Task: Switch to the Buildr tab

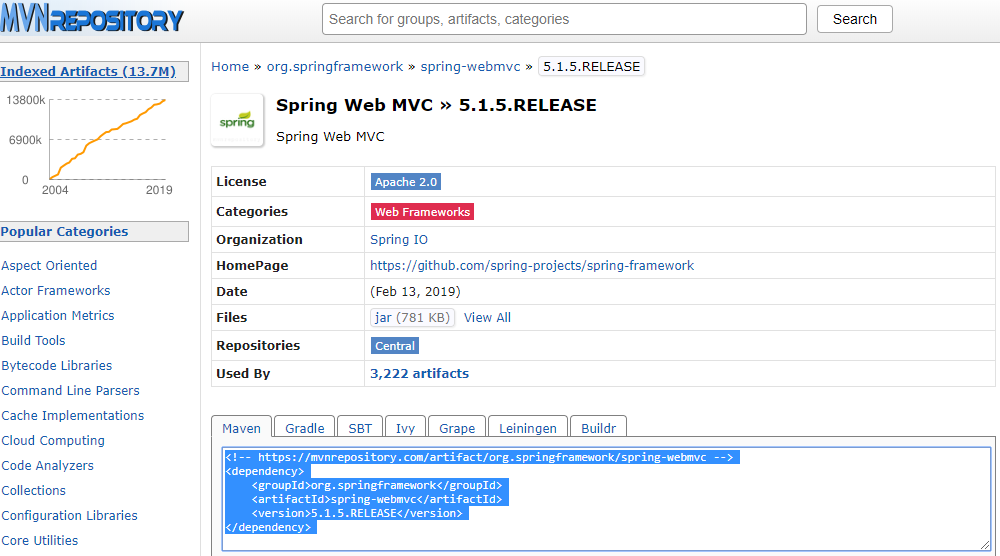Action: [x=598, y=428]
